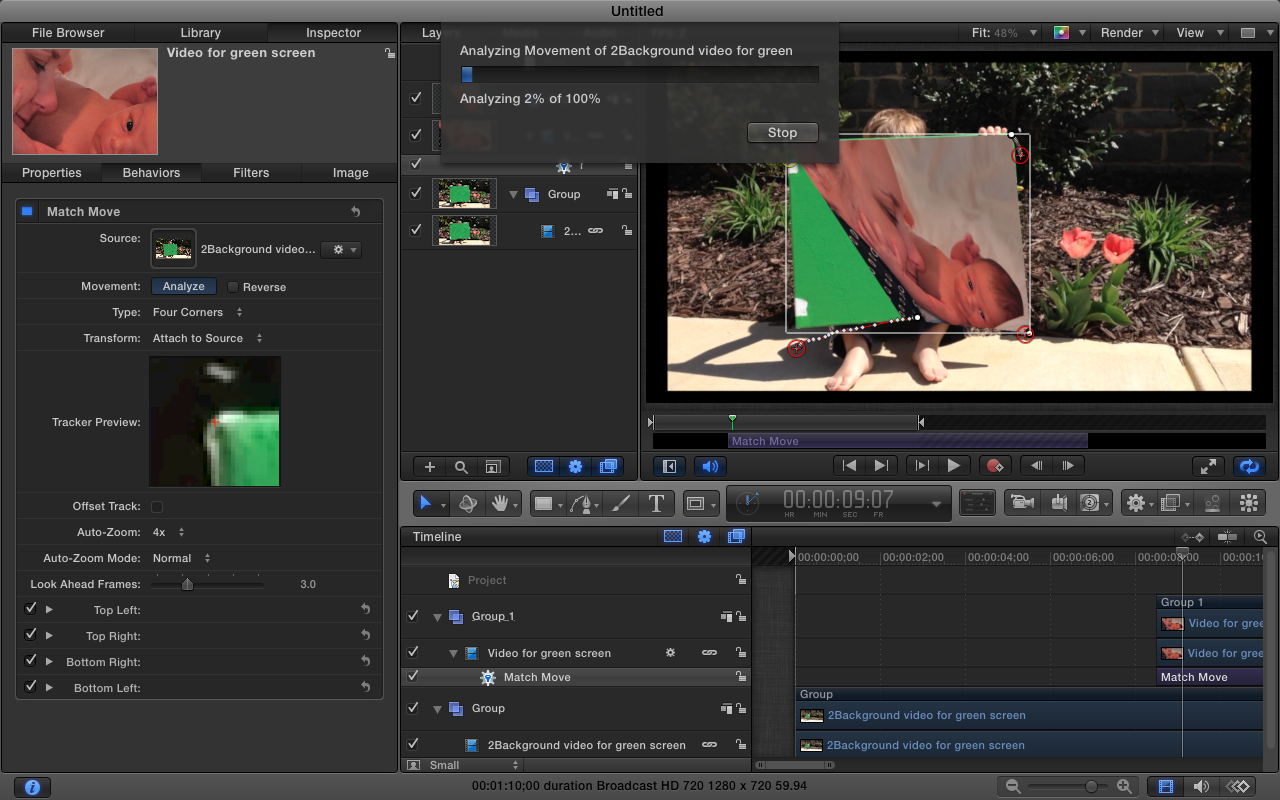Screen dimensions: 1280x800
Task: Check the Offset Track checkbox
Action: click(157, 507)
